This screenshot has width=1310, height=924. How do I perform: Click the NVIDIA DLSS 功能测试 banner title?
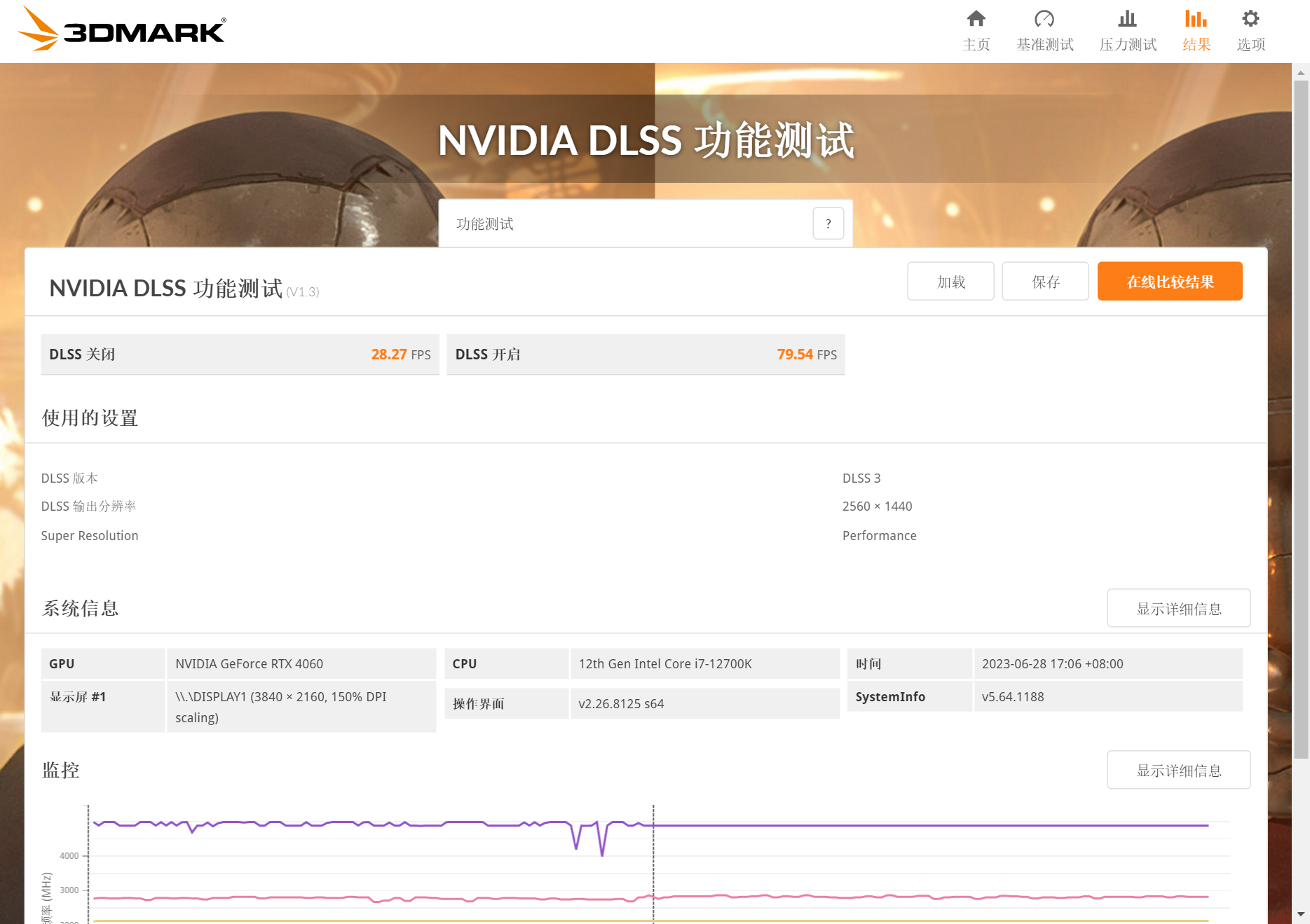point(646,140)
